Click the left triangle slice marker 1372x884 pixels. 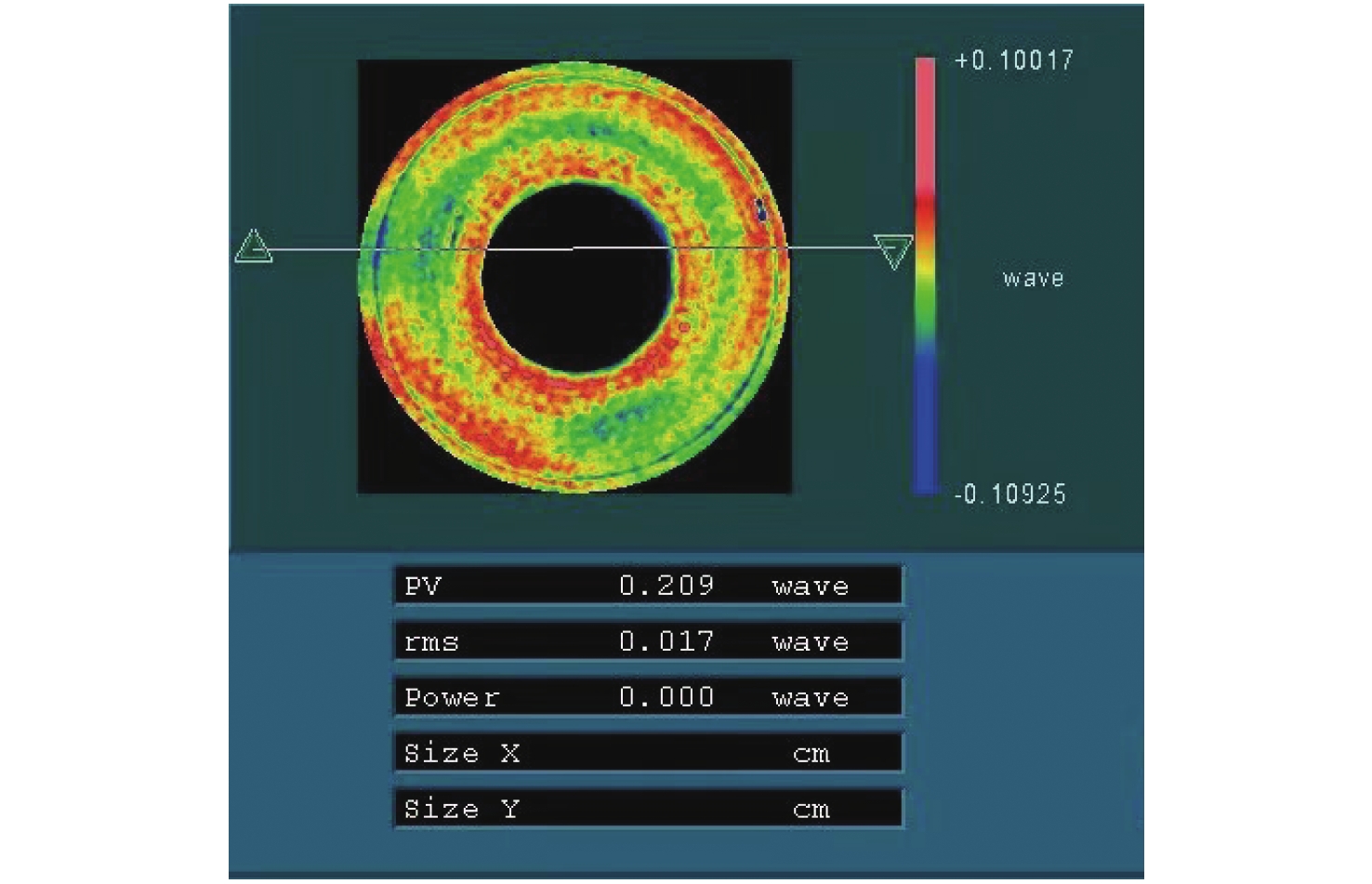(x=253, y=247)
